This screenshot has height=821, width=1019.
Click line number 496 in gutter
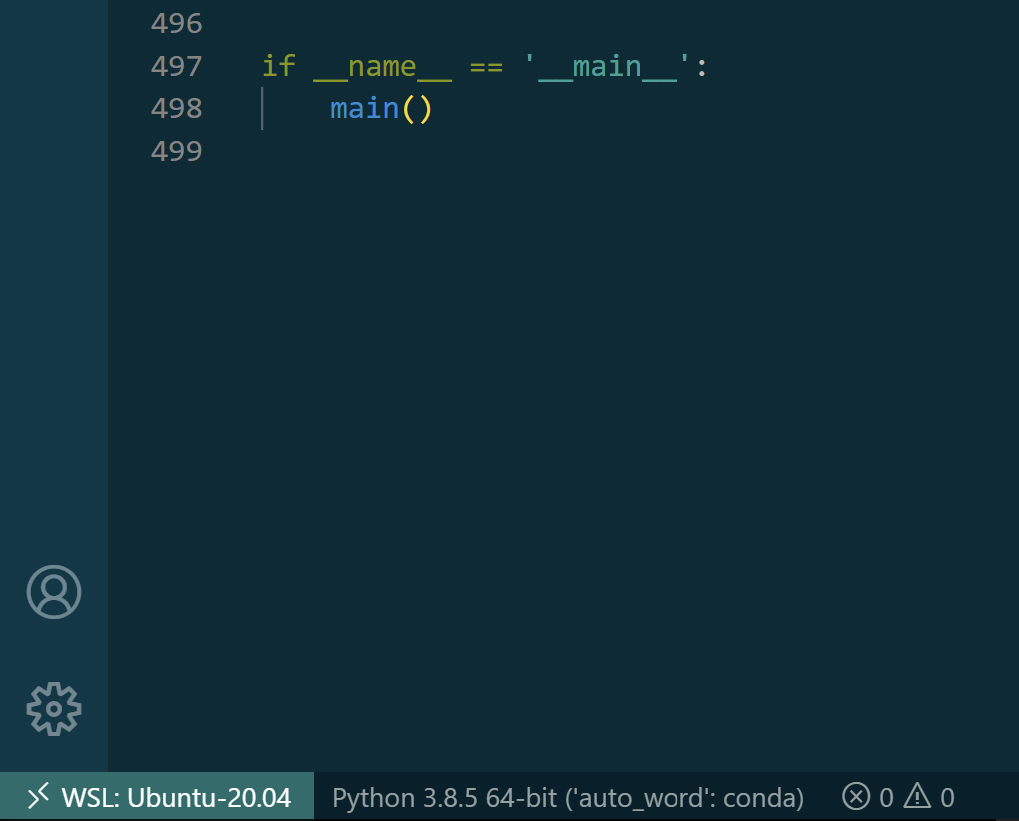177,22
